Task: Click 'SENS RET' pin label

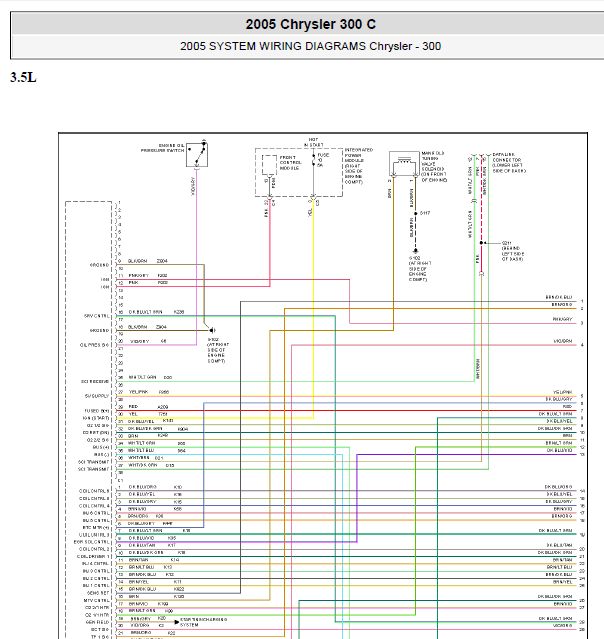Action: click(x=98, y=593)
